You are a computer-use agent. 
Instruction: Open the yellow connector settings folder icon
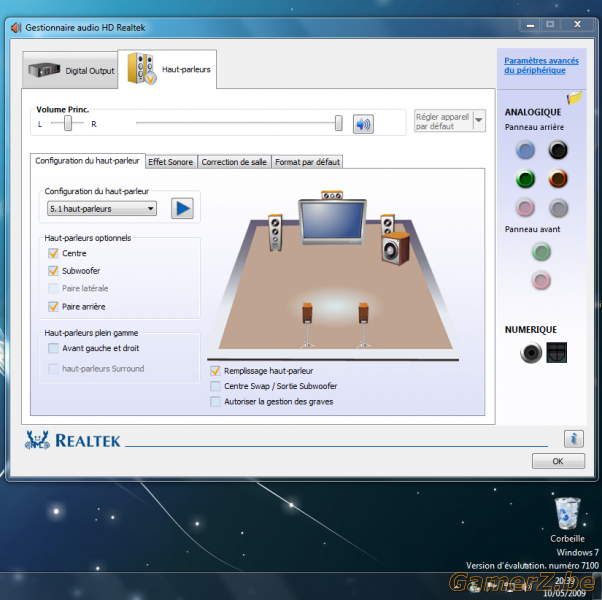coord(574,98)
